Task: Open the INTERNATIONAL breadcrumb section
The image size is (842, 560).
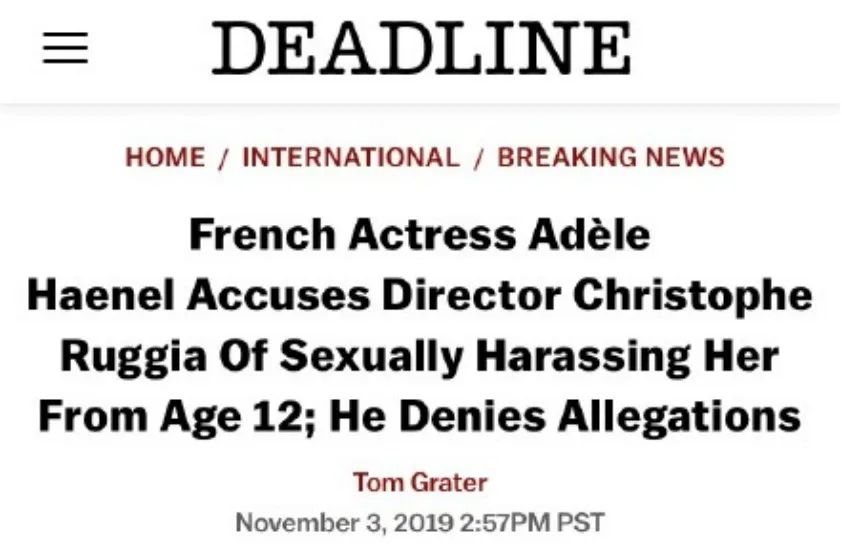Action: coord(351,157)
